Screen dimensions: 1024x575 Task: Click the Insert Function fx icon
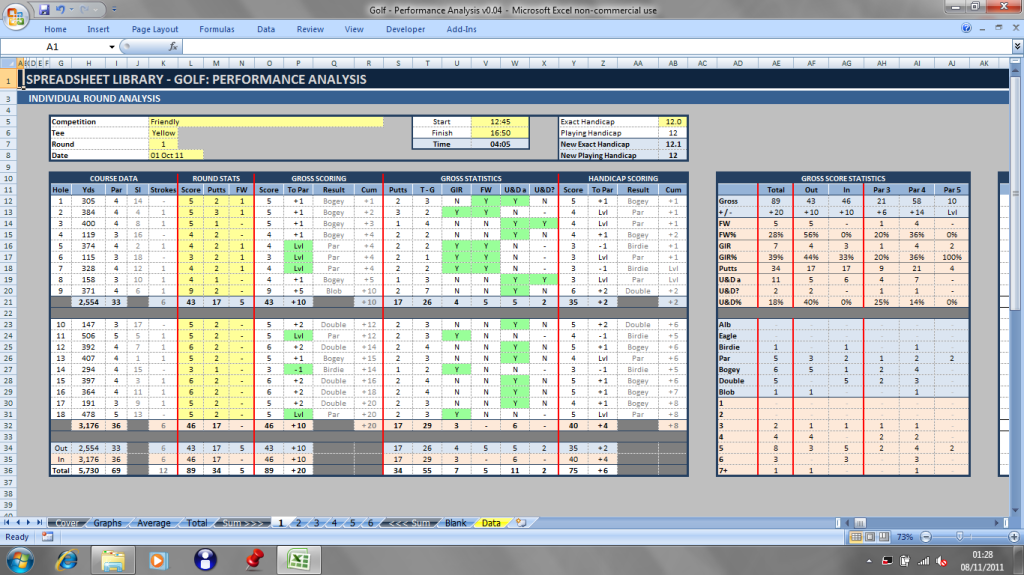pyautogui.click(x=173, y=47)
